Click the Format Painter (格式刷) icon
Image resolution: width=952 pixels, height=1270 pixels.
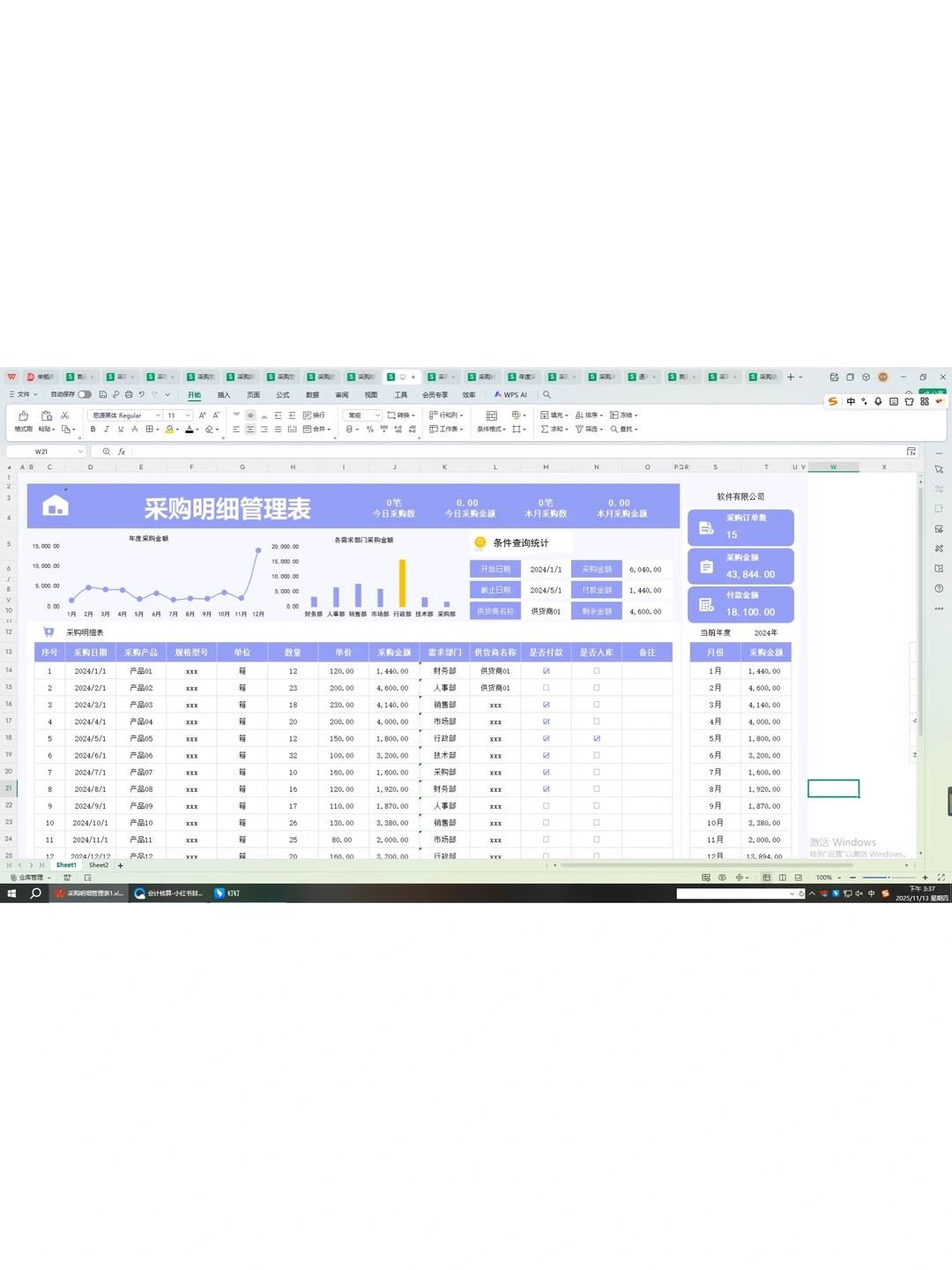[x=24, y=415]
